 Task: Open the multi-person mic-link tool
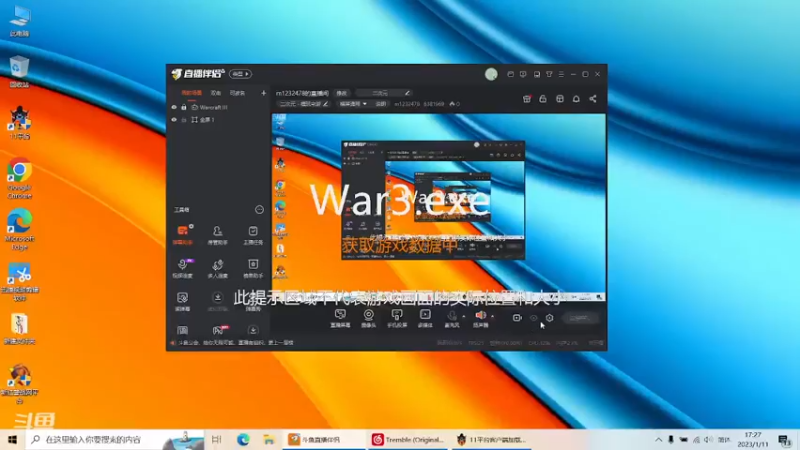(217, 268)
